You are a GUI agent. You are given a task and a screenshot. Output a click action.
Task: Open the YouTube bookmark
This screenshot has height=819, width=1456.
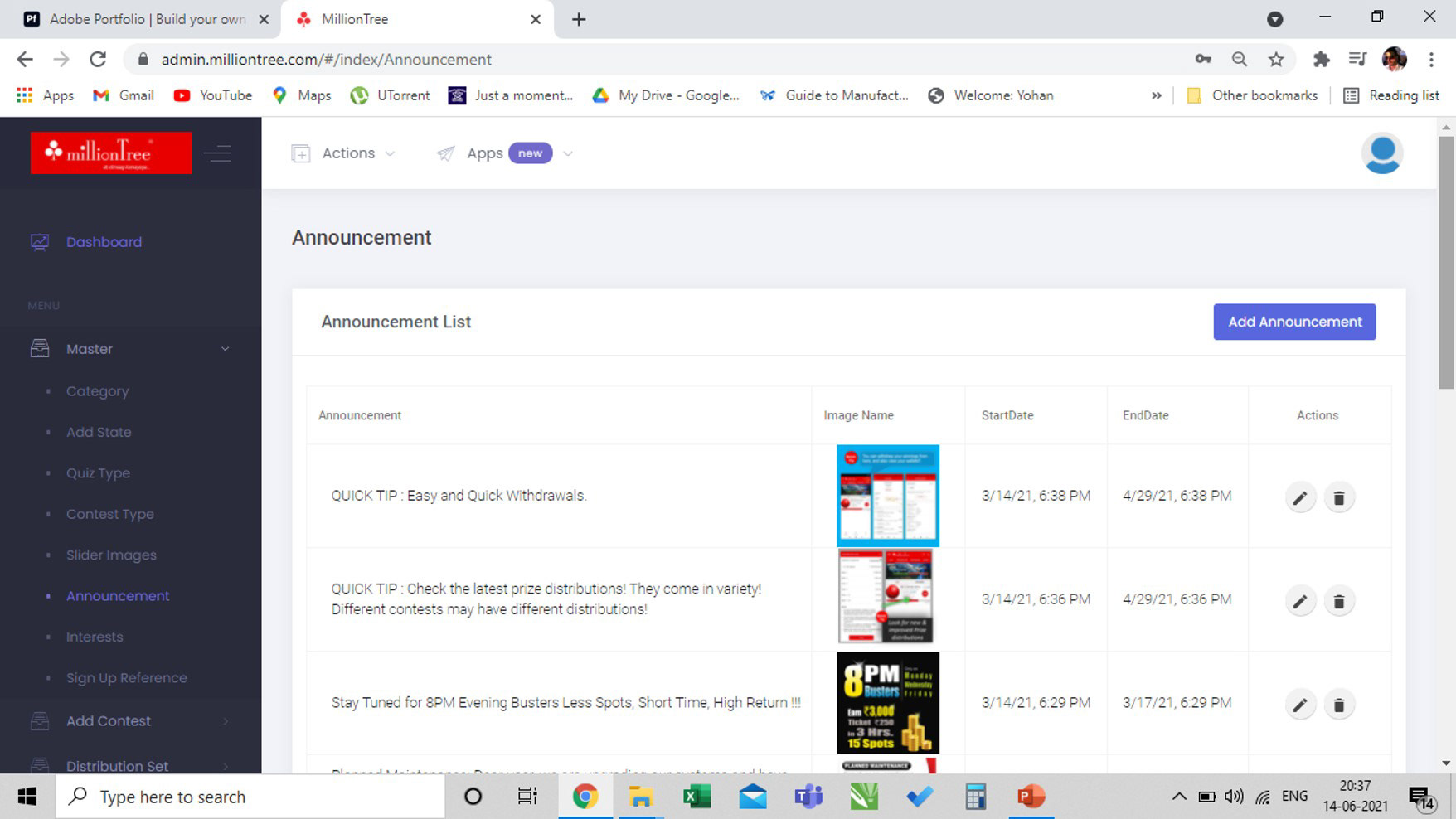(213, 95)
